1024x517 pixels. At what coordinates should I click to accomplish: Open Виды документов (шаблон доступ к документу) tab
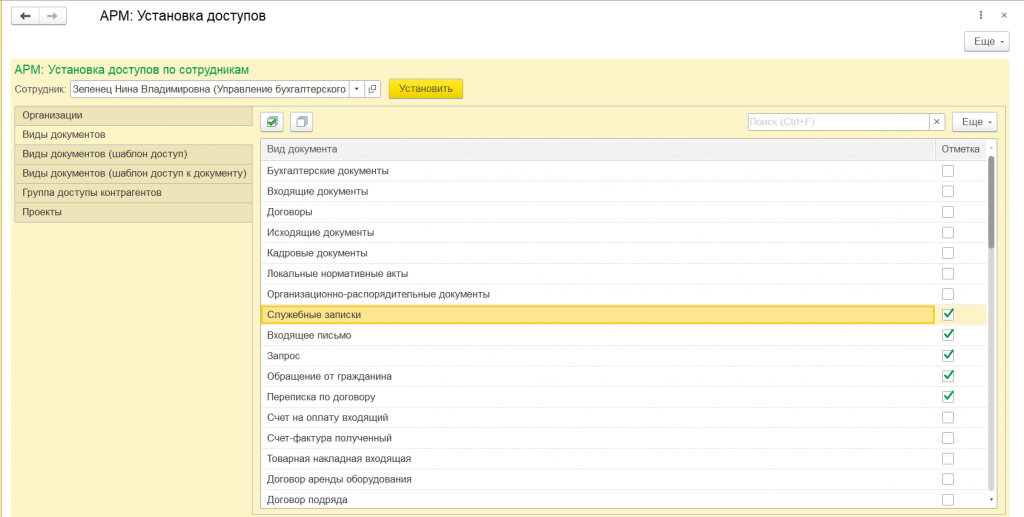[x=133, y=174]
